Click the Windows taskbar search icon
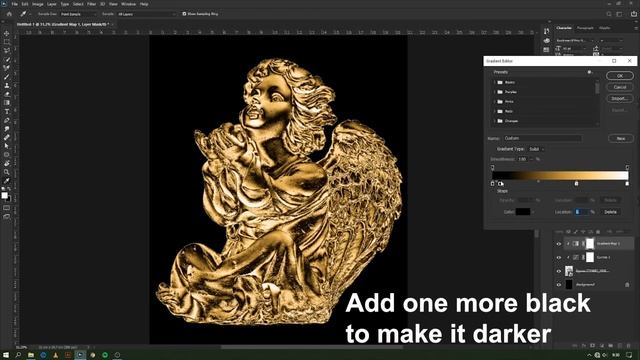The height and width of the screenshot is (360, 640). click(x=18, y=355)
